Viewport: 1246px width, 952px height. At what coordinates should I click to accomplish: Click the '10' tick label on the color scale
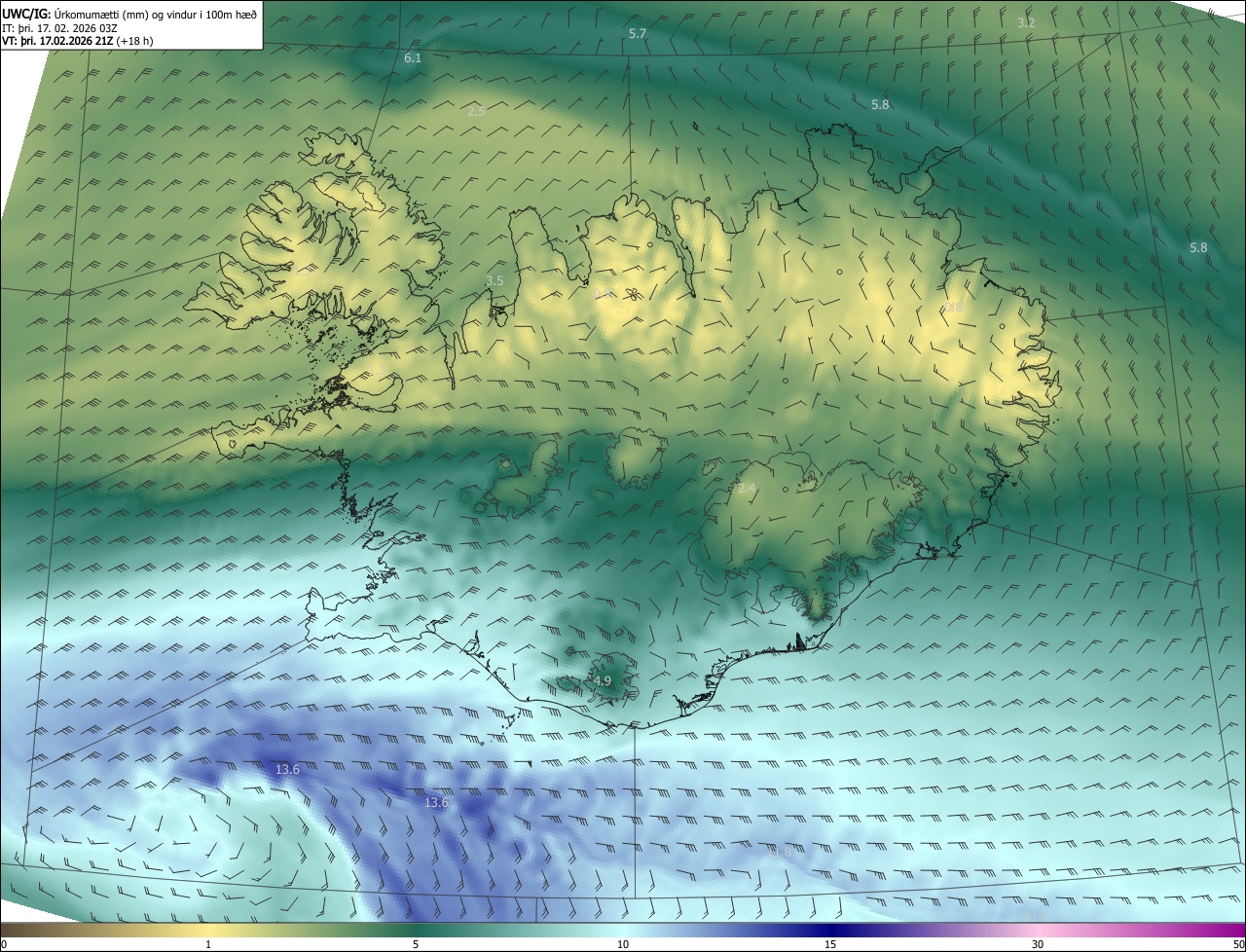click(x=623, y=944)
